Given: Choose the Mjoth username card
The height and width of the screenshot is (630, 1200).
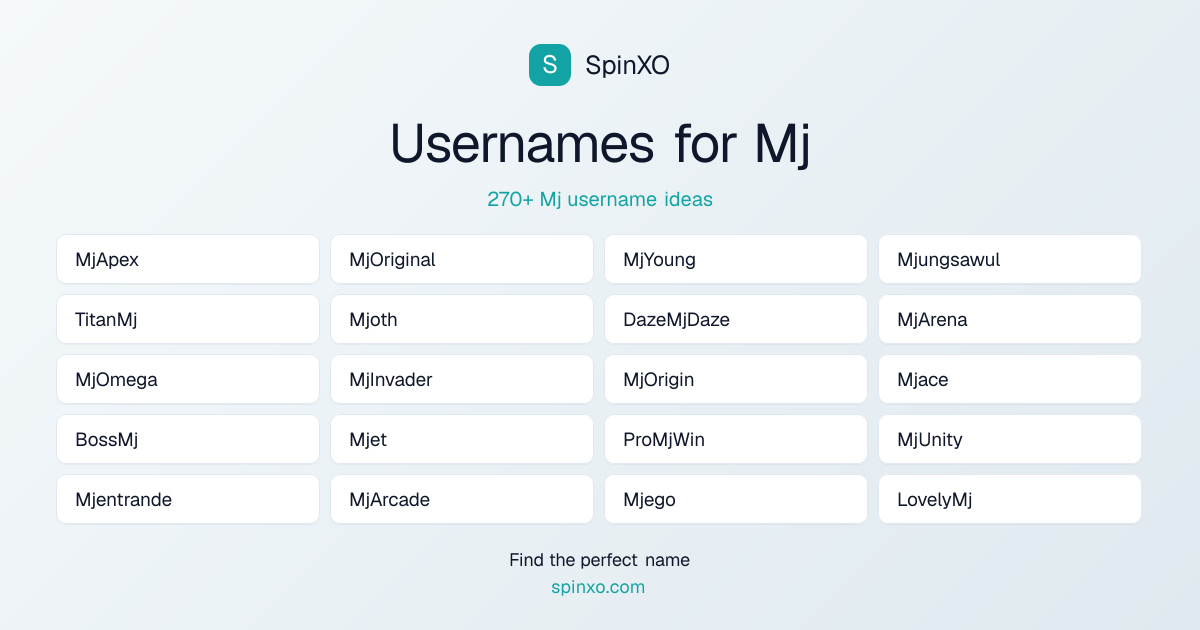Looking at the screenshot, I should coord(462,319).
